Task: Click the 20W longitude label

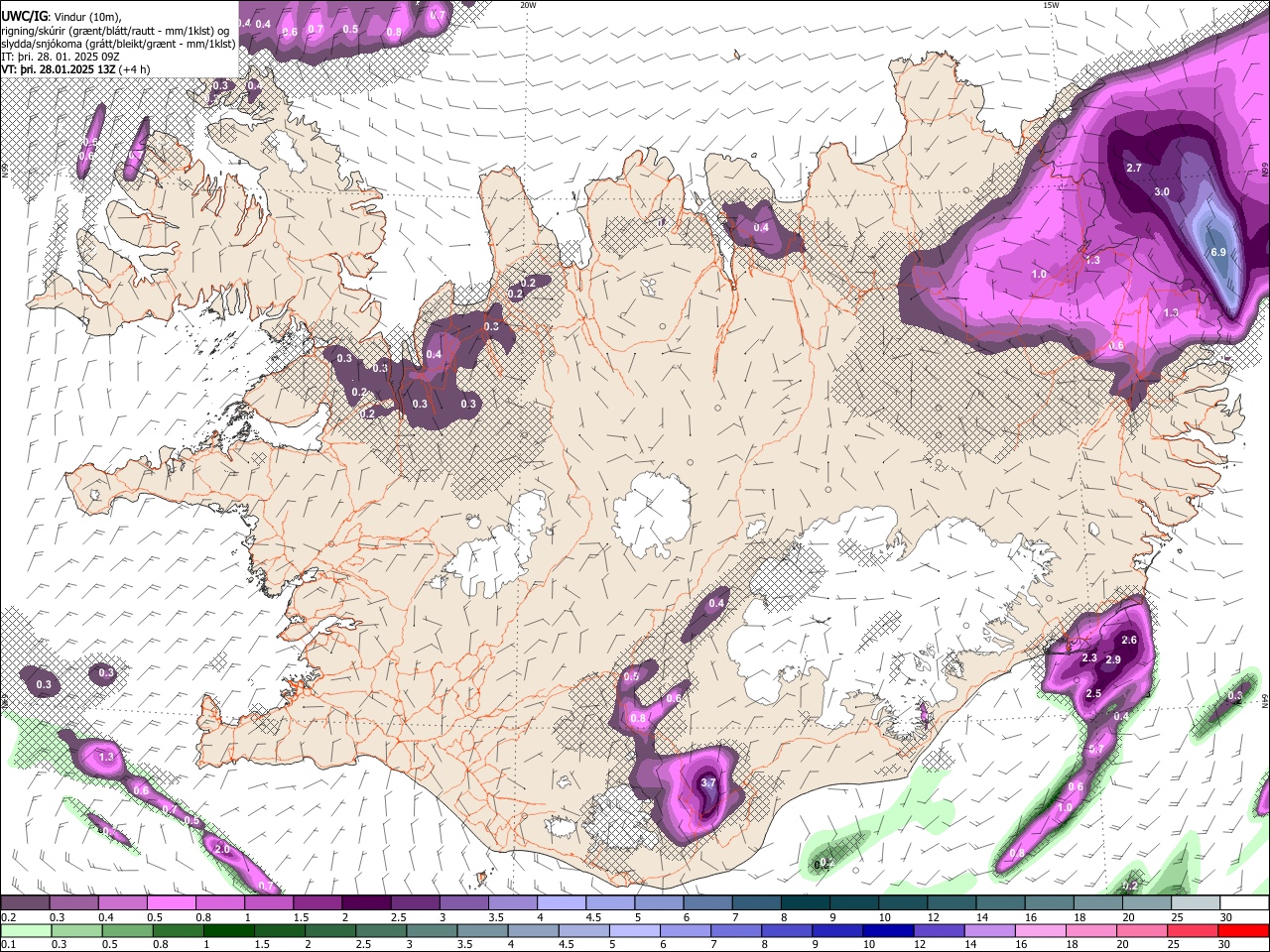Action: tap(528, 5)
